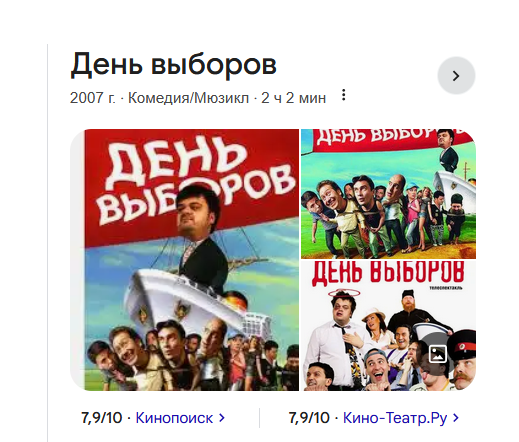Select the top-right poster with crowd pulling ship
The height and width of the screenshot is (442, 519).
(x=388, y=194)
